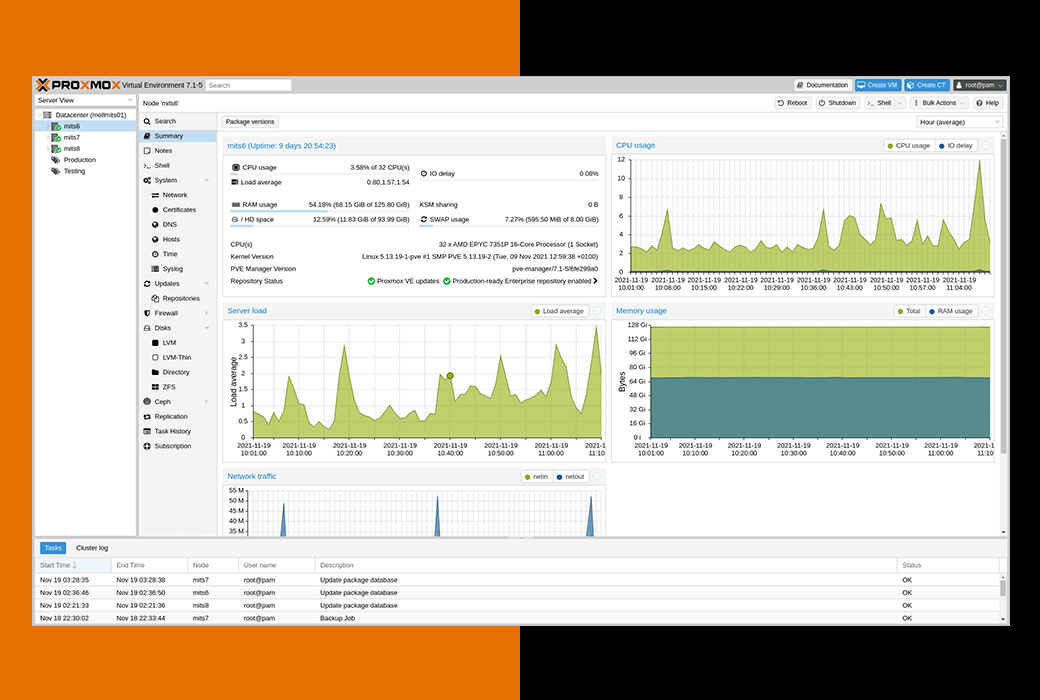Open the Hour (average) timeframe dropdown
This screenshot has height=700, width=1040.
click(959, 122)
